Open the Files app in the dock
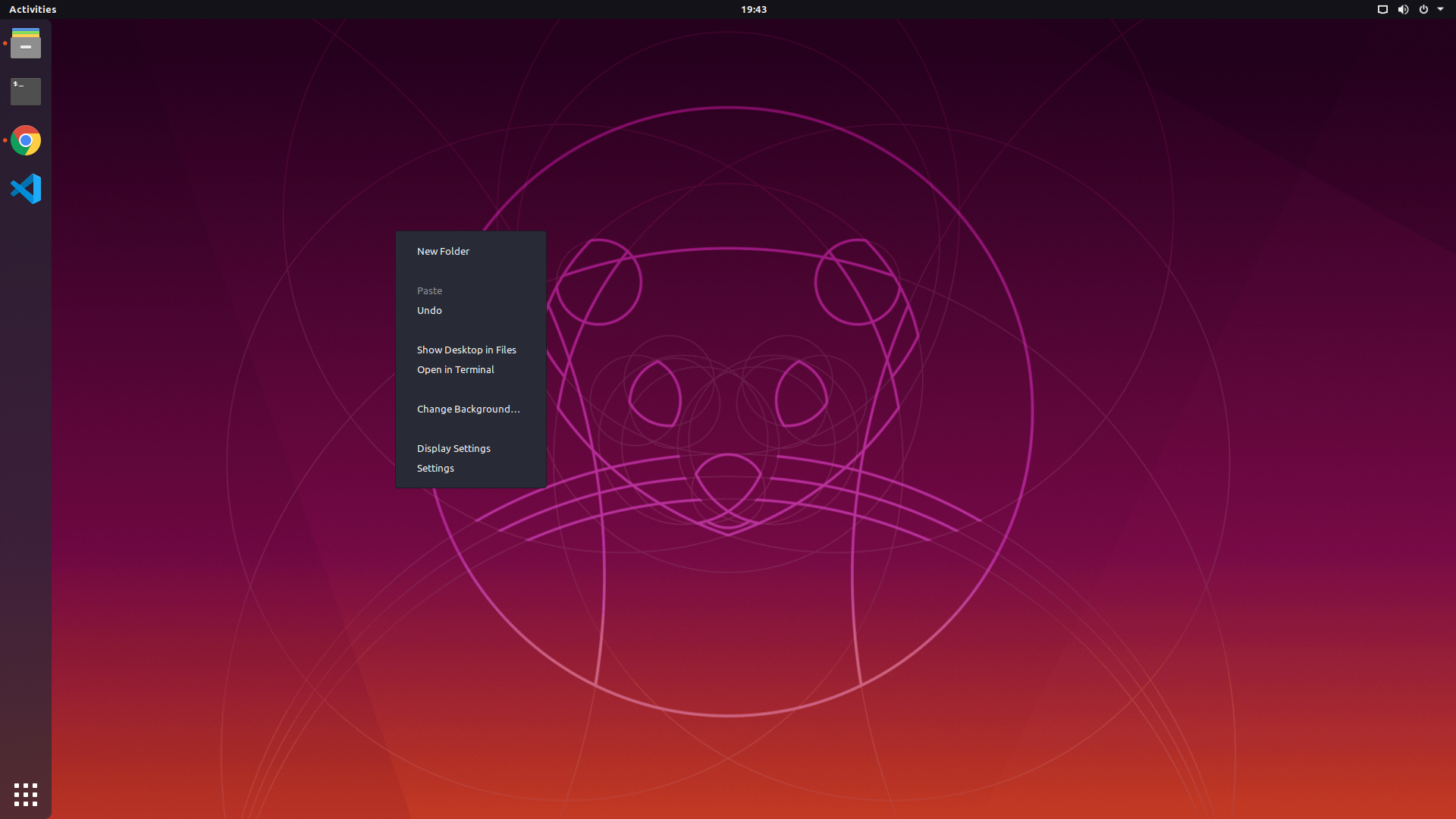 [26, 43]
